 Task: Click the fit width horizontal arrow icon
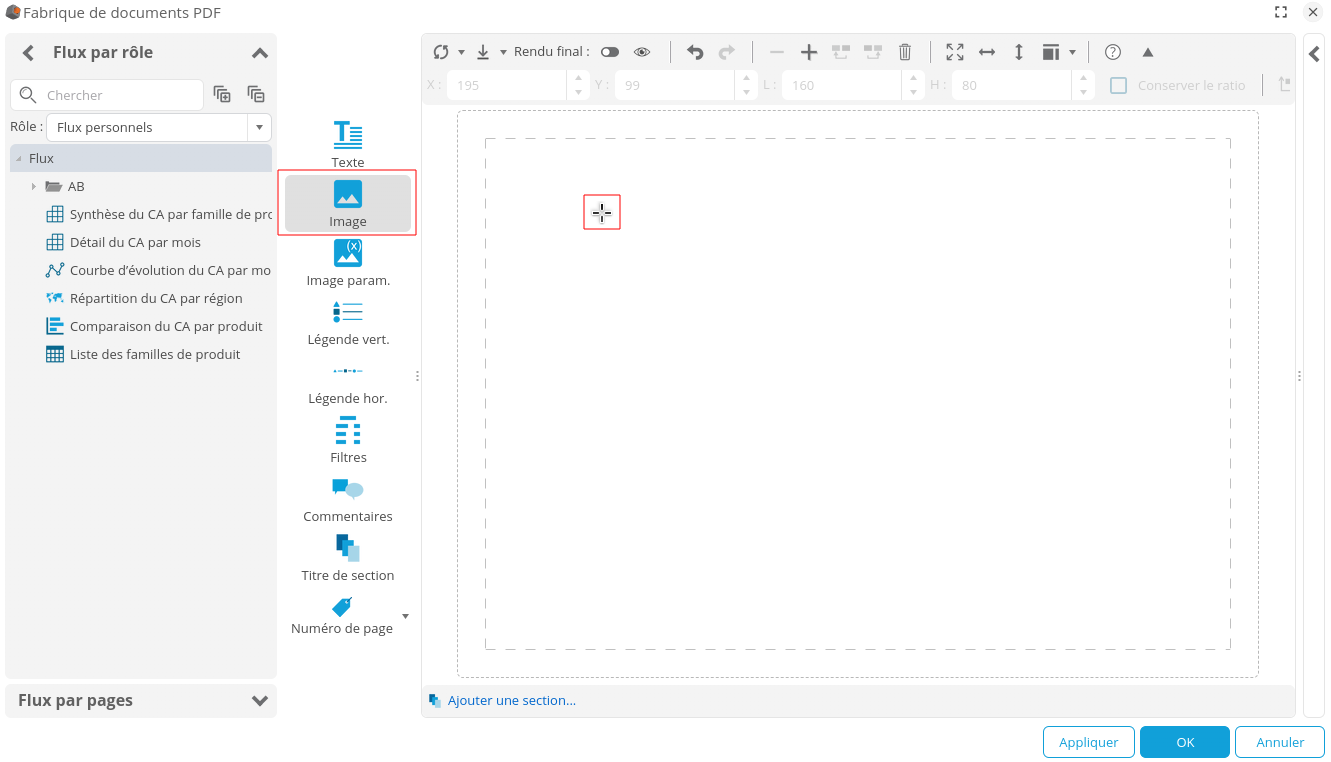tap(987, 52)
